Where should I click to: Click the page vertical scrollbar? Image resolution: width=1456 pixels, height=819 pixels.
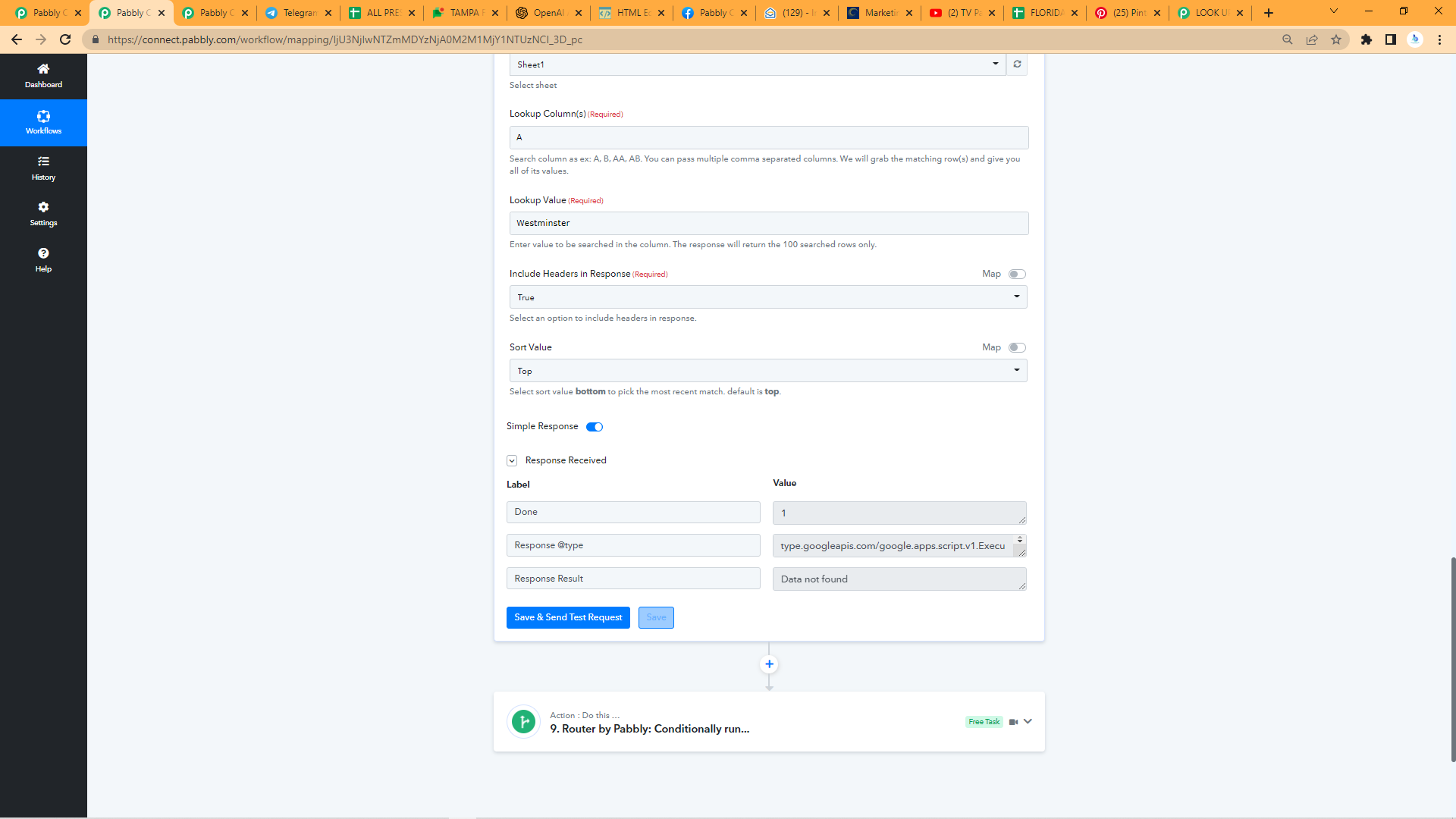1452,659
